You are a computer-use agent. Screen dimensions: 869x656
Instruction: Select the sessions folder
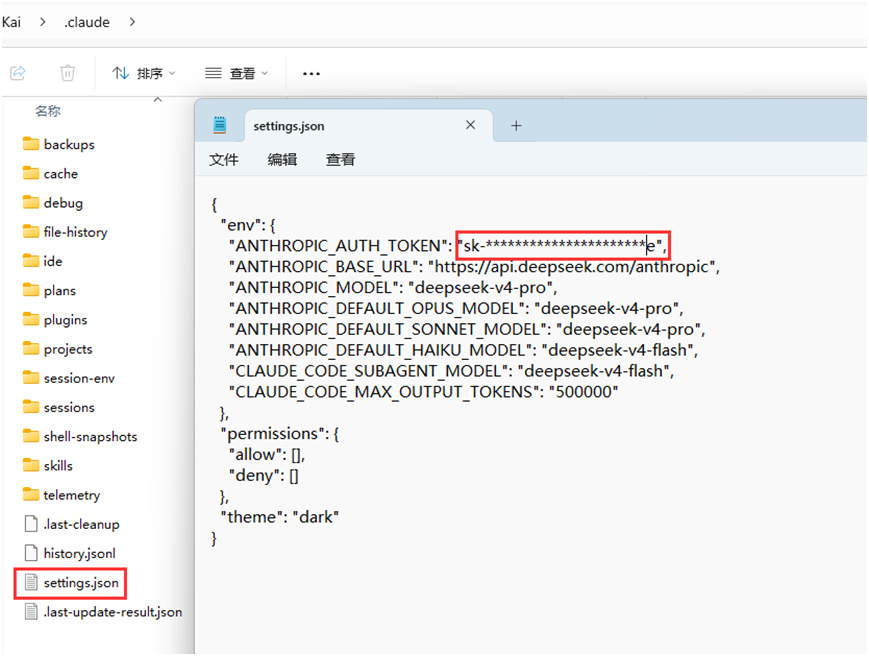click(x=59, y=407)
